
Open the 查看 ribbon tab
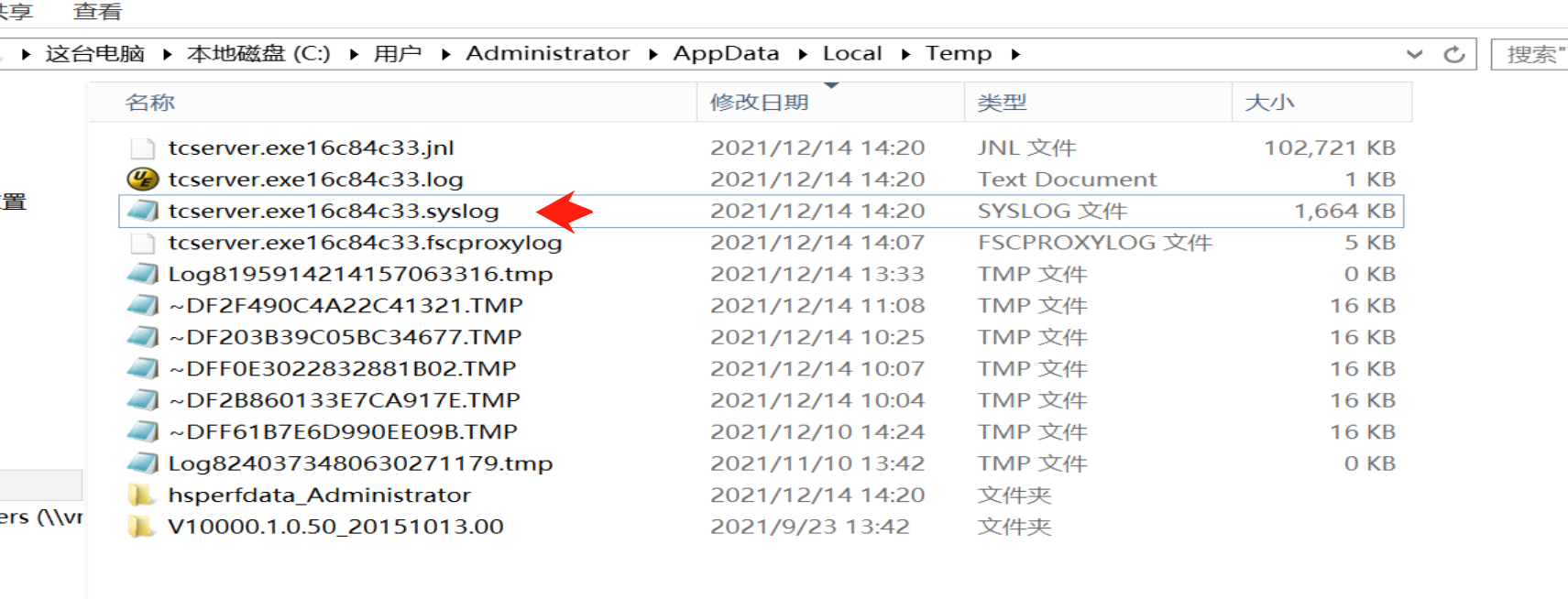[97, 12]
